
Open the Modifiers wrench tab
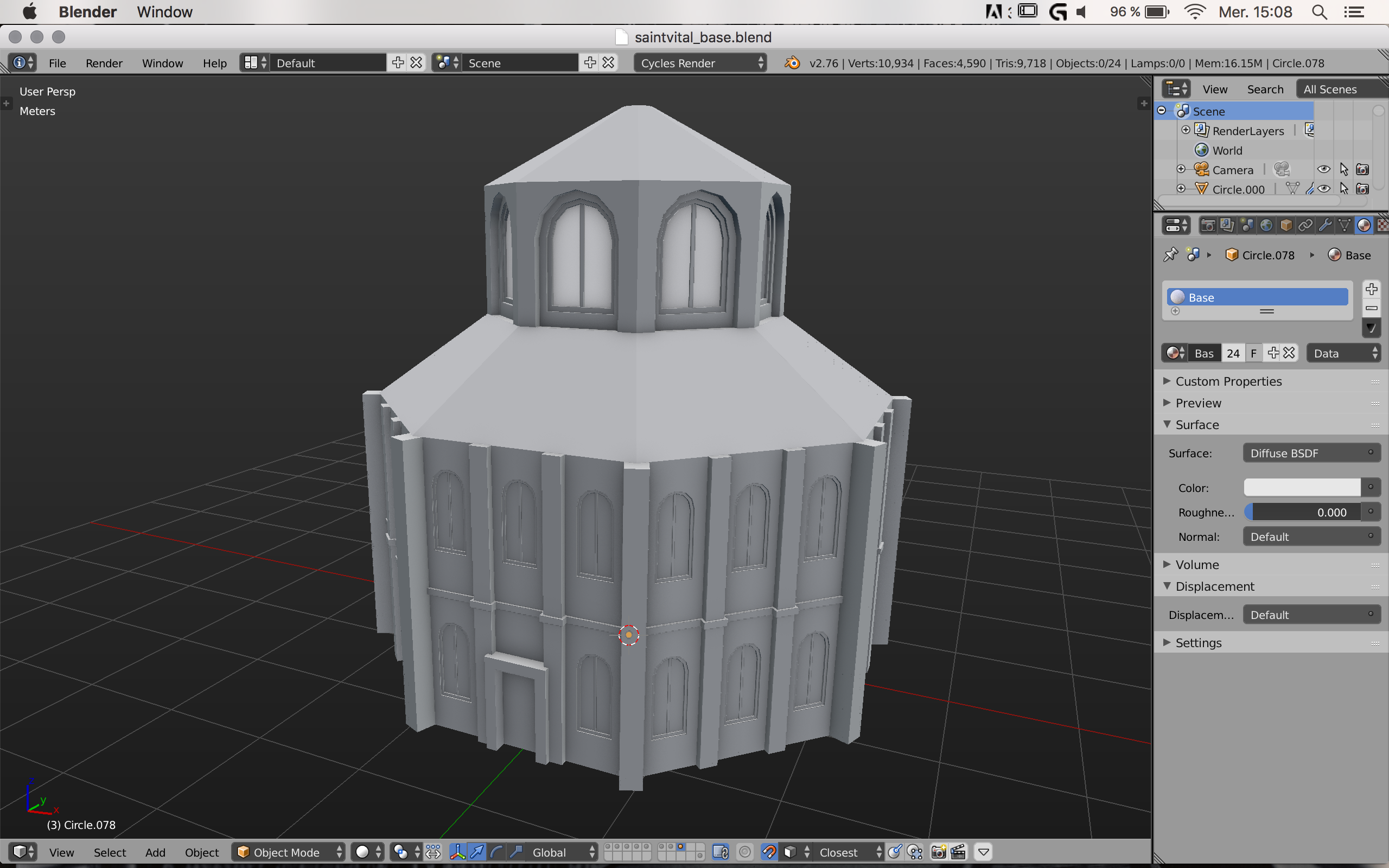pos(1326,226)
